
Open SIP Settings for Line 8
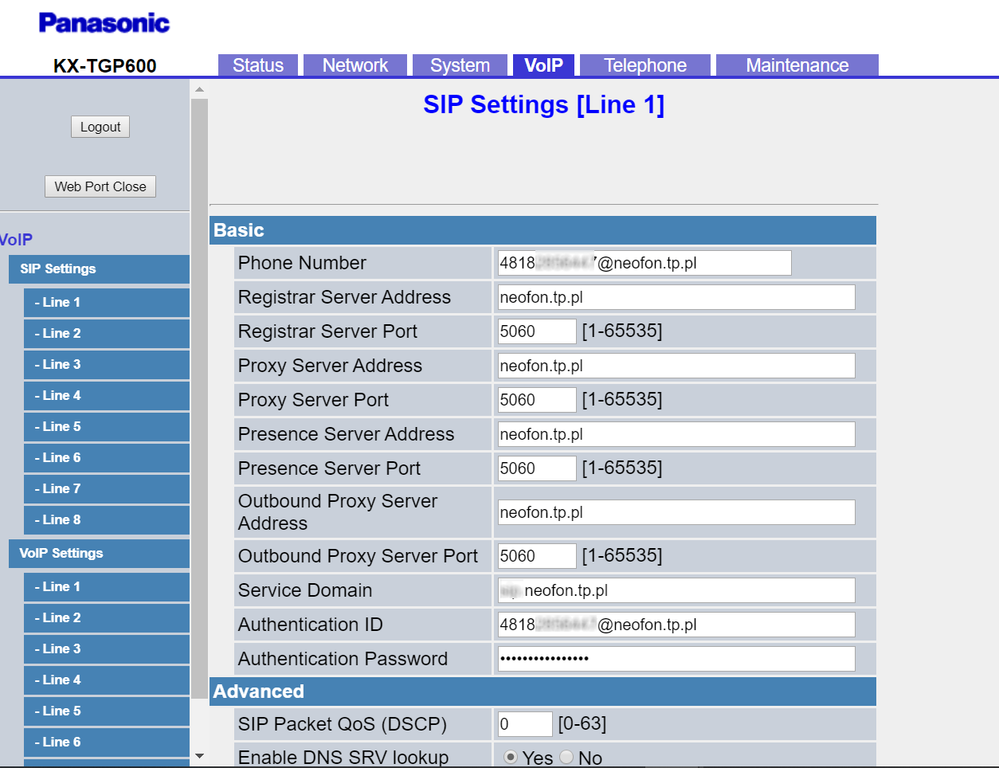(x=106, y=520)
